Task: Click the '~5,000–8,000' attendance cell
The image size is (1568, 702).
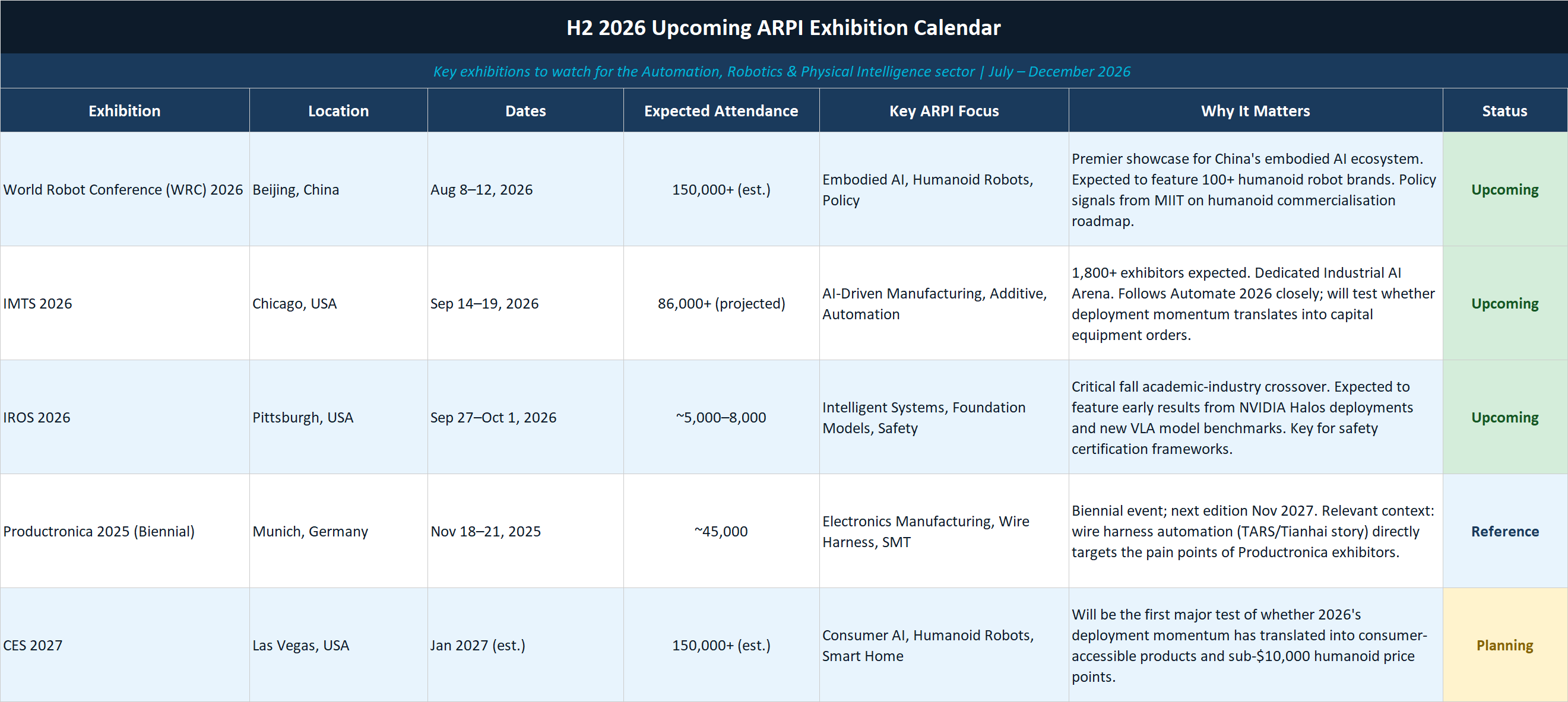Action: [x=721, y=417]
